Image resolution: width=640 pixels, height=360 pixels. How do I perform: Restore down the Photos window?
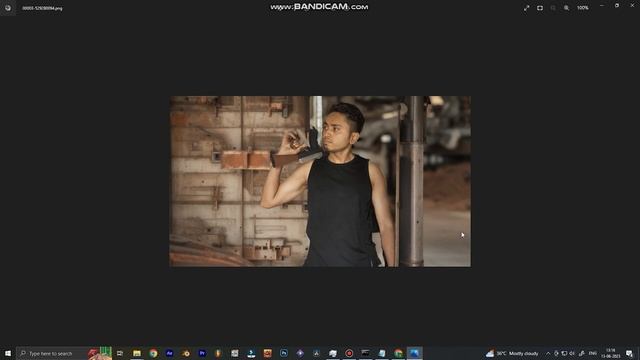point(617,6)
